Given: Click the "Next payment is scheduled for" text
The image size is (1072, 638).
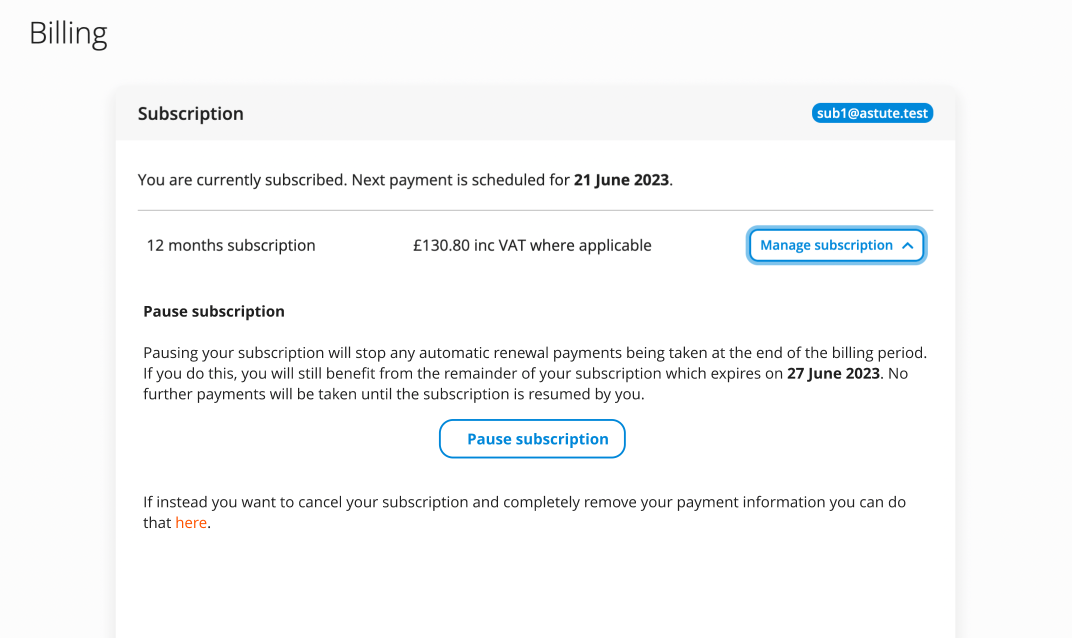Looking at the screenshot, I should click(460, 181).
